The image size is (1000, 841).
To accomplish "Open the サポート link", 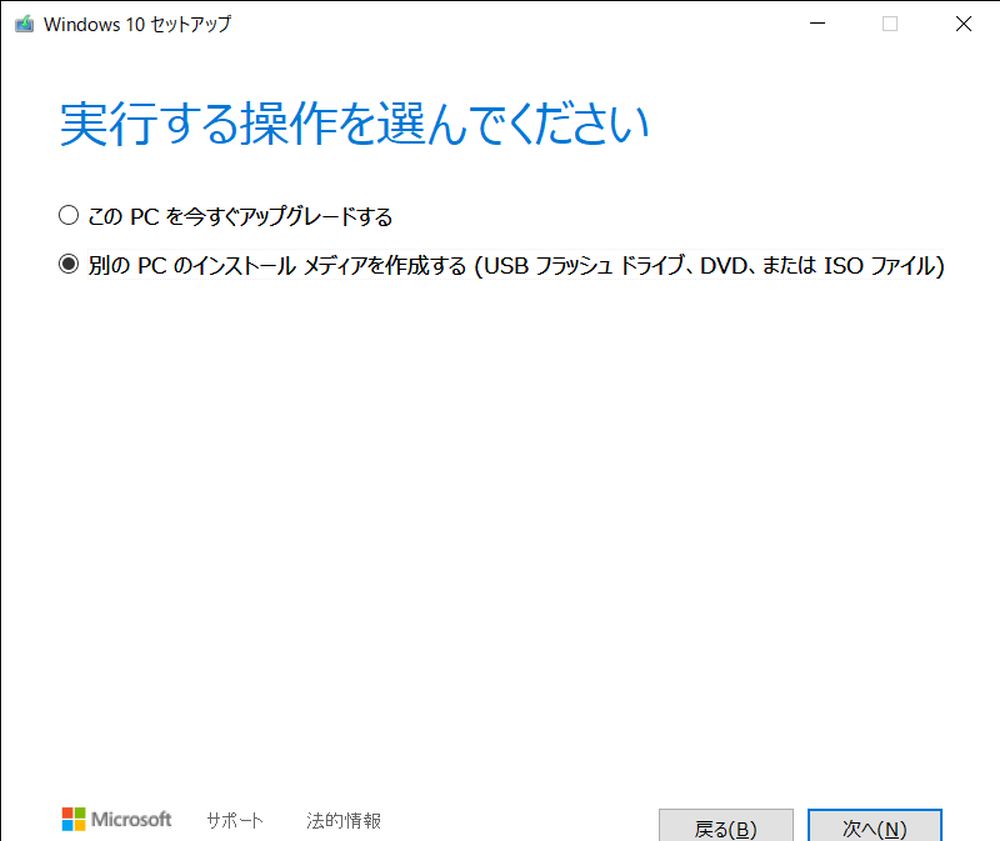I will click(233, 819).
